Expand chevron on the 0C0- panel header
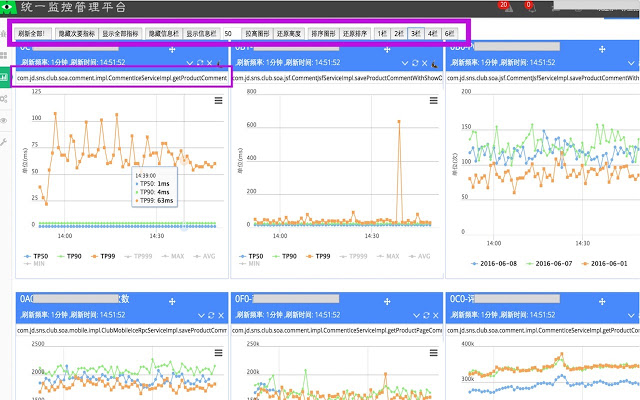The image size is (640, 400). [631, 316]
